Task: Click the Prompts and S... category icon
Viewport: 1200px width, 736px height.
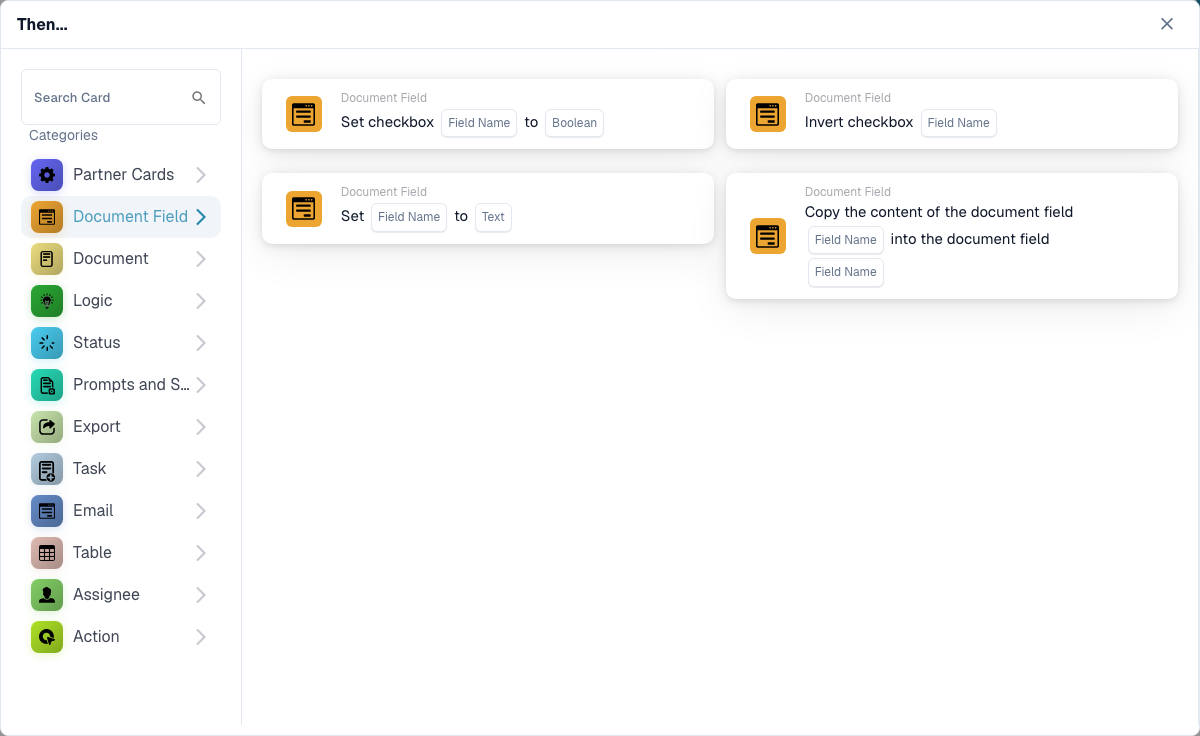Action: pyautogui.click(x=47, y=385)
